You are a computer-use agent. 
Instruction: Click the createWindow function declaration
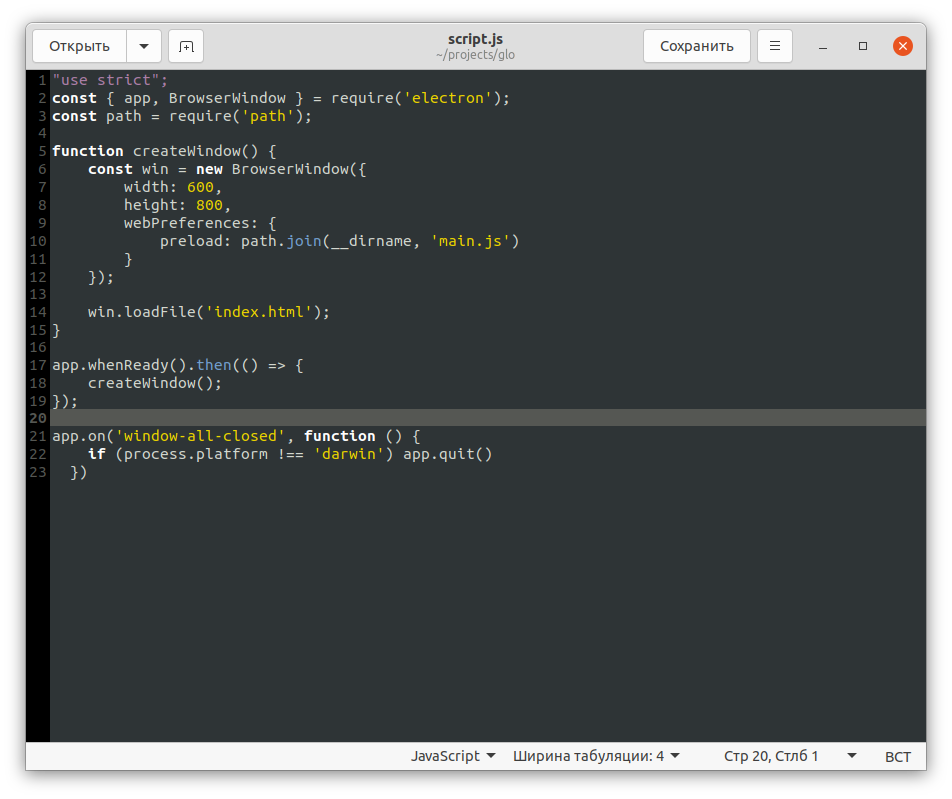tap(164, 151)
